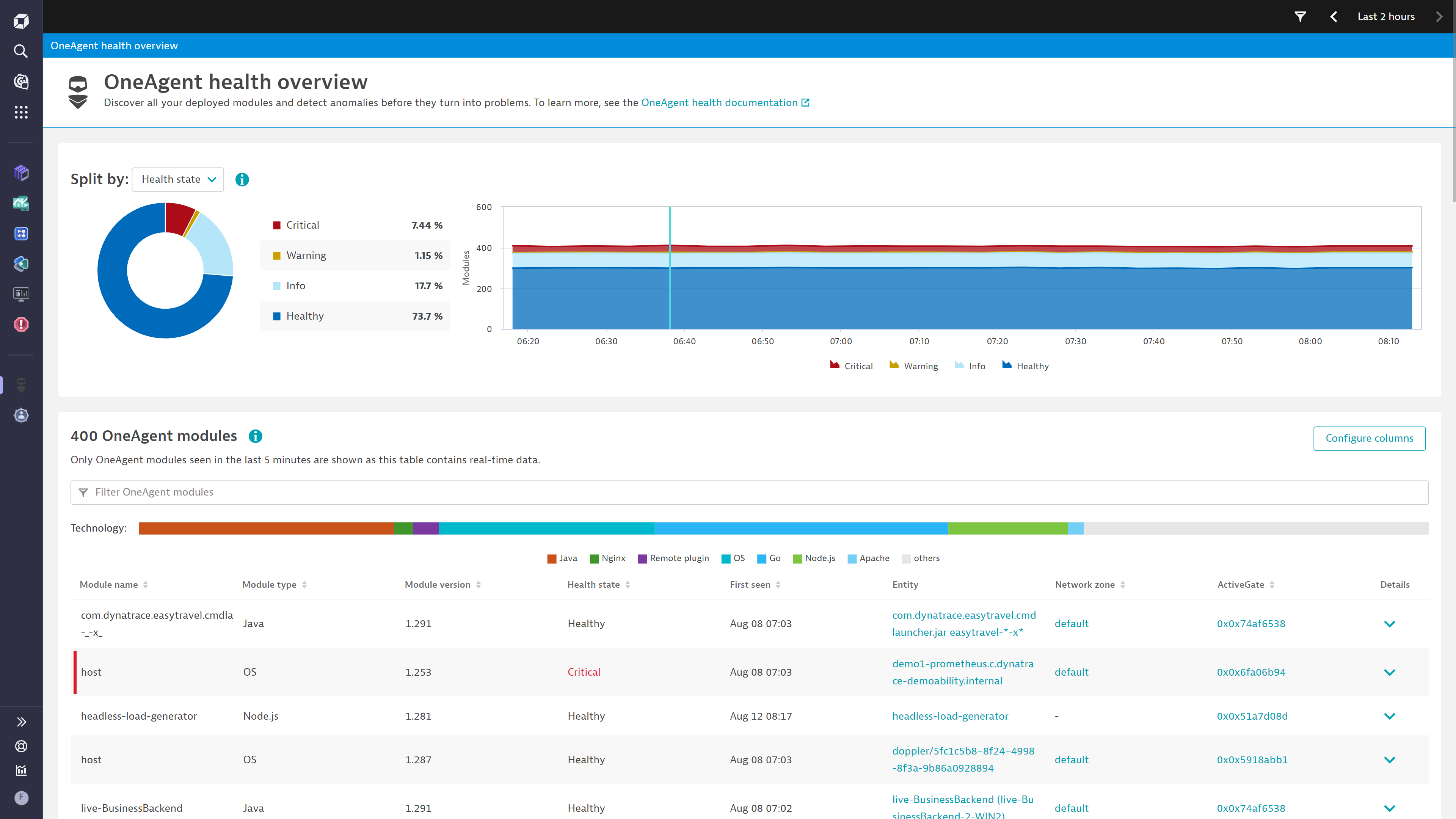Open the Last 2 hours timeframe selector

point(1386,16)
